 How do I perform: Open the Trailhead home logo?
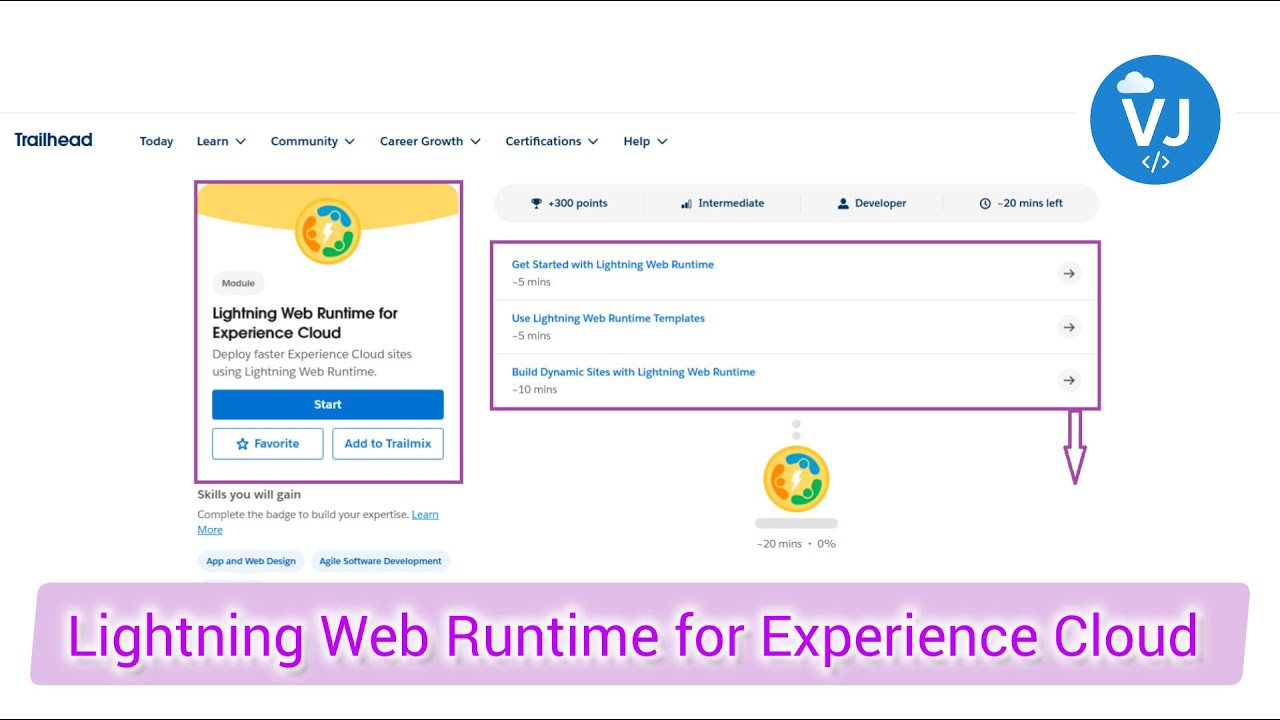(53, 140)
